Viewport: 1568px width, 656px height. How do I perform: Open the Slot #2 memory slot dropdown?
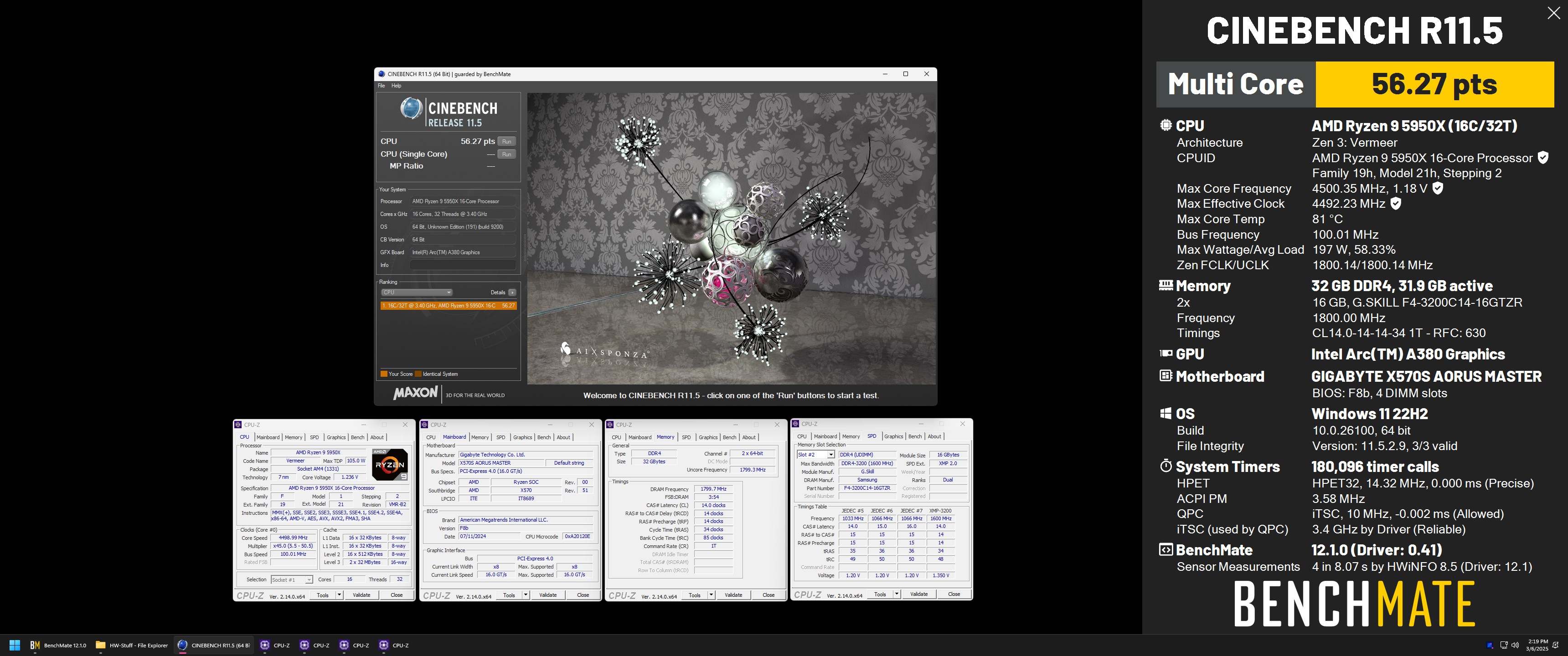pos(815,455)
